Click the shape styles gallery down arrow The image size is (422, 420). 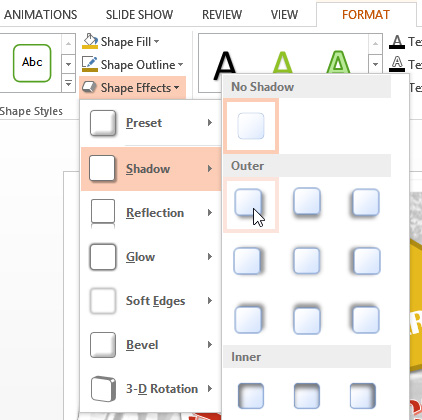pos(68,64)
